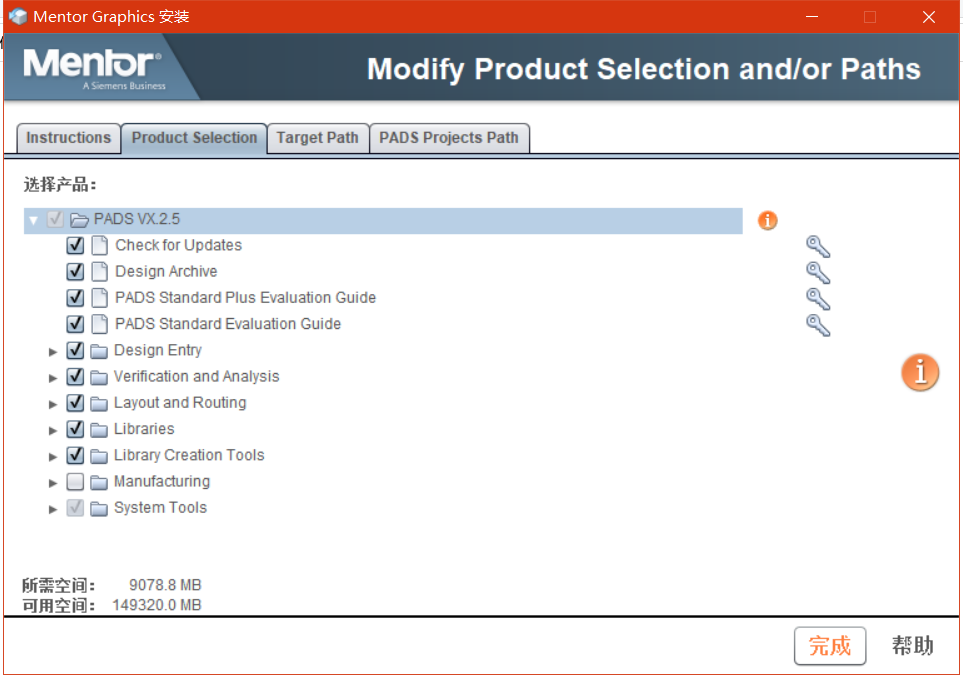
Task: Select the Libraries label
Action: [x=144, y=429]
